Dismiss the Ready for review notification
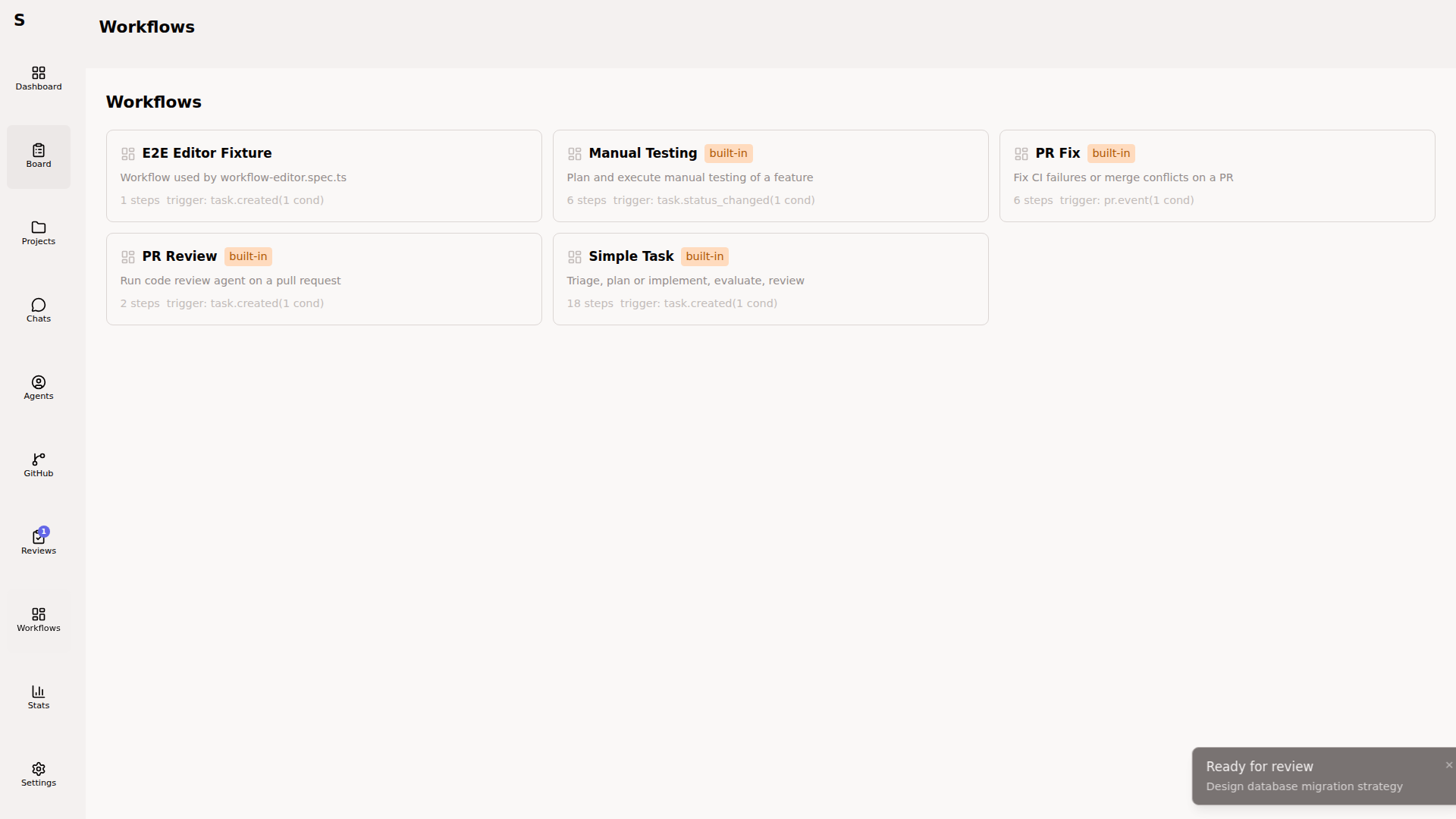1456x819 pixels. coord(1449,764)
